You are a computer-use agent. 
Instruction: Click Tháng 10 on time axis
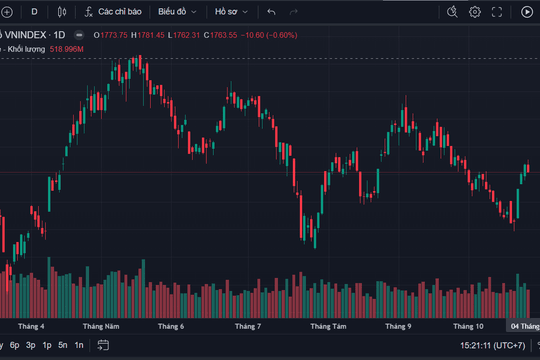tap(468, 326)
